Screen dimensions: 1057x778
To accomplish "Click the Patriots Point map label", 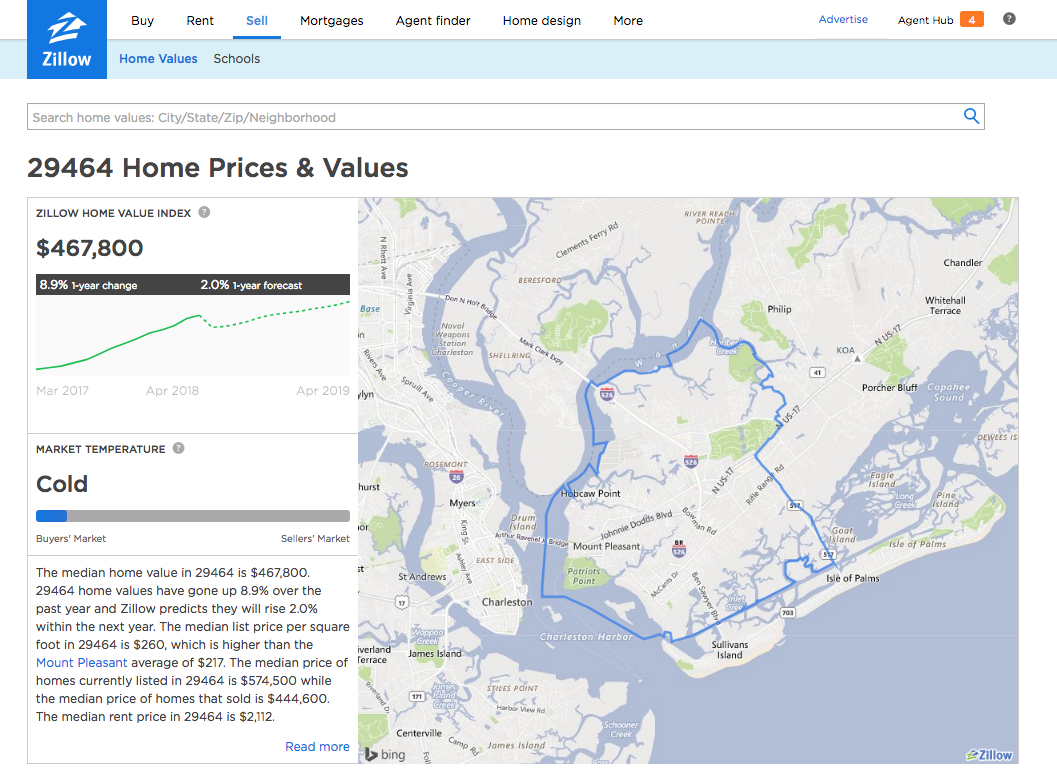I will point(584,576).
